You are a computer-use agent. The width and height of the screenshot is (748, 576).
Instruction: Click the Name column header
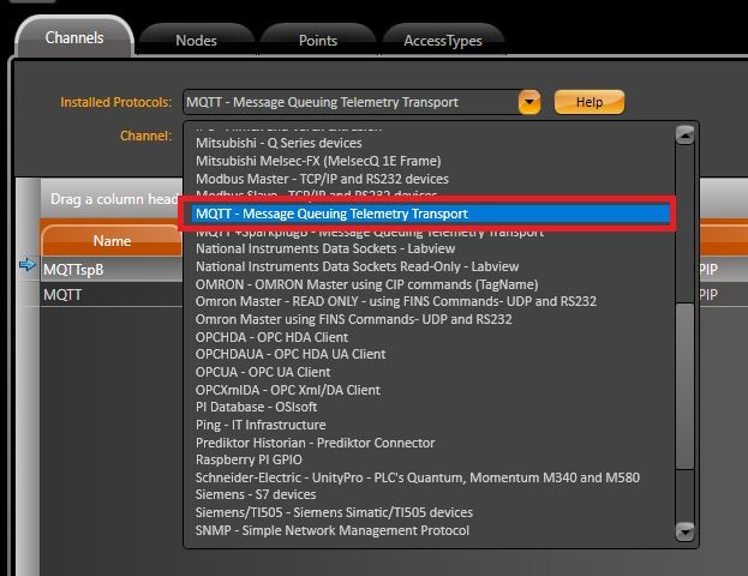coord(113,241)
